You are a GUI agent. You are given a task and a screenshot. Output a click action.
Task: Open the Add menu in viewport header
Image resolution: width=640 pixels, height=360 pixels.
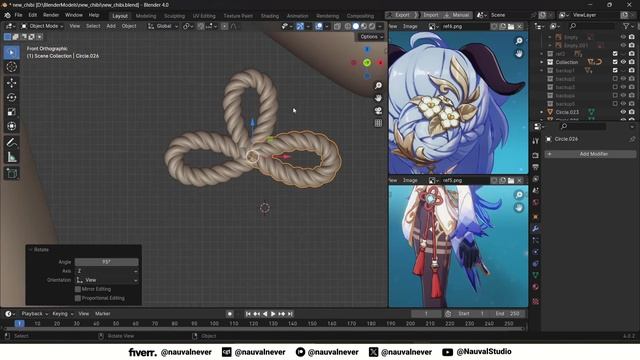coord(111,26)
